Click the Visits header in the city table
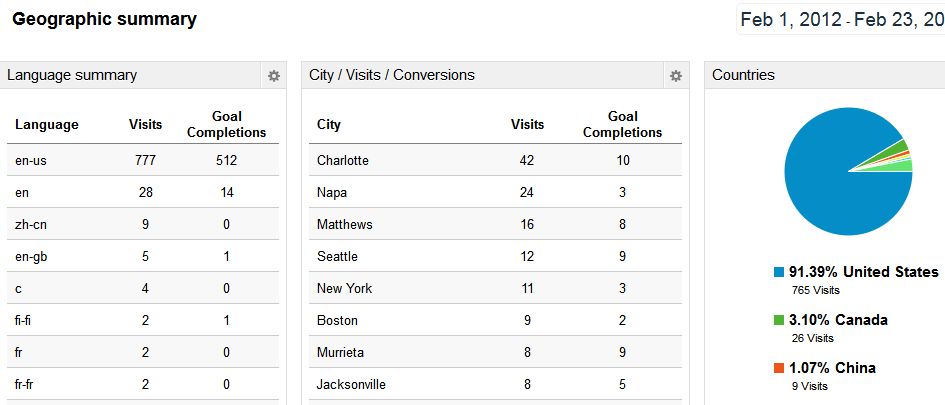Image resolution: width=945 pixels, height=405 pixels. point(527,125)
